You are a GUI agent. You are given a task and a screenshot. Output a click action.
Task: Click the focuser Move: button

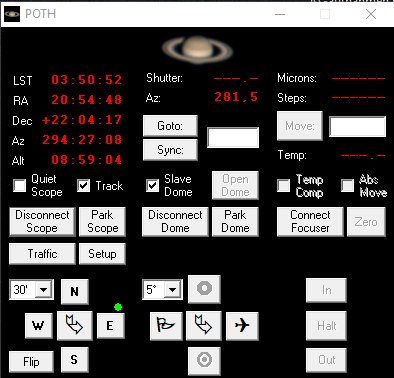click(300, 126)
